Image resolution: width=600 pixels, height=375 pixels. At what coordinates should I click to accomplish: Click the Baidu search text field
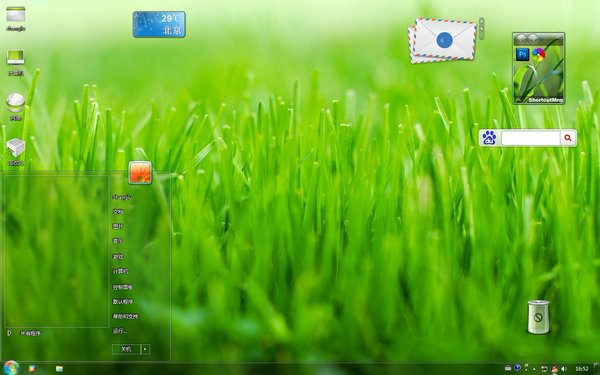[x=530, y=138]
